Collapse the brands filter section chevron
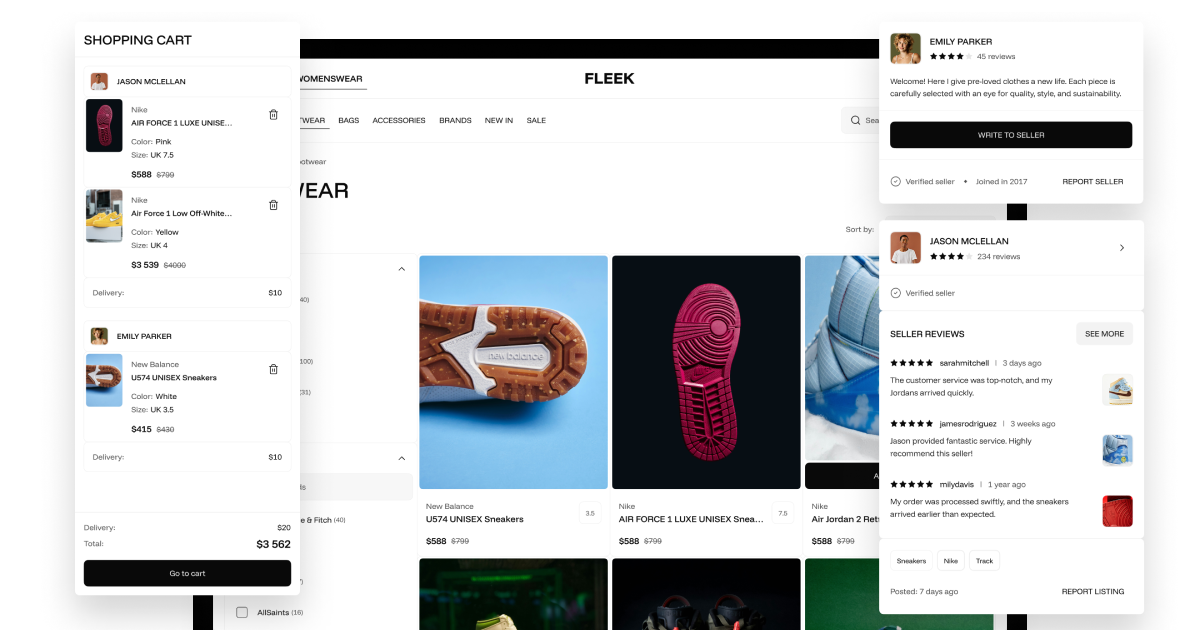The image size is (1200, 630). 402,458
